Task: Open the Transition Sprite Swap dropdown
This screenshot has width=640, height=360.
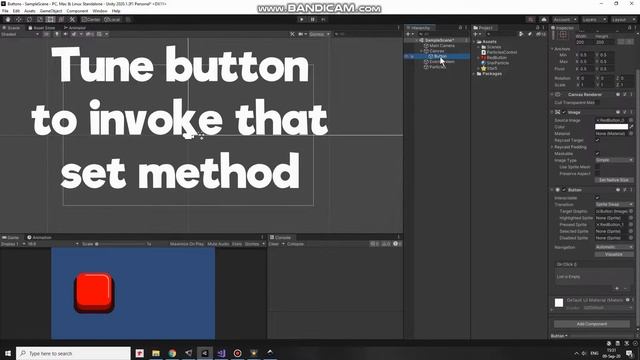Action: (x=614, y=204)
